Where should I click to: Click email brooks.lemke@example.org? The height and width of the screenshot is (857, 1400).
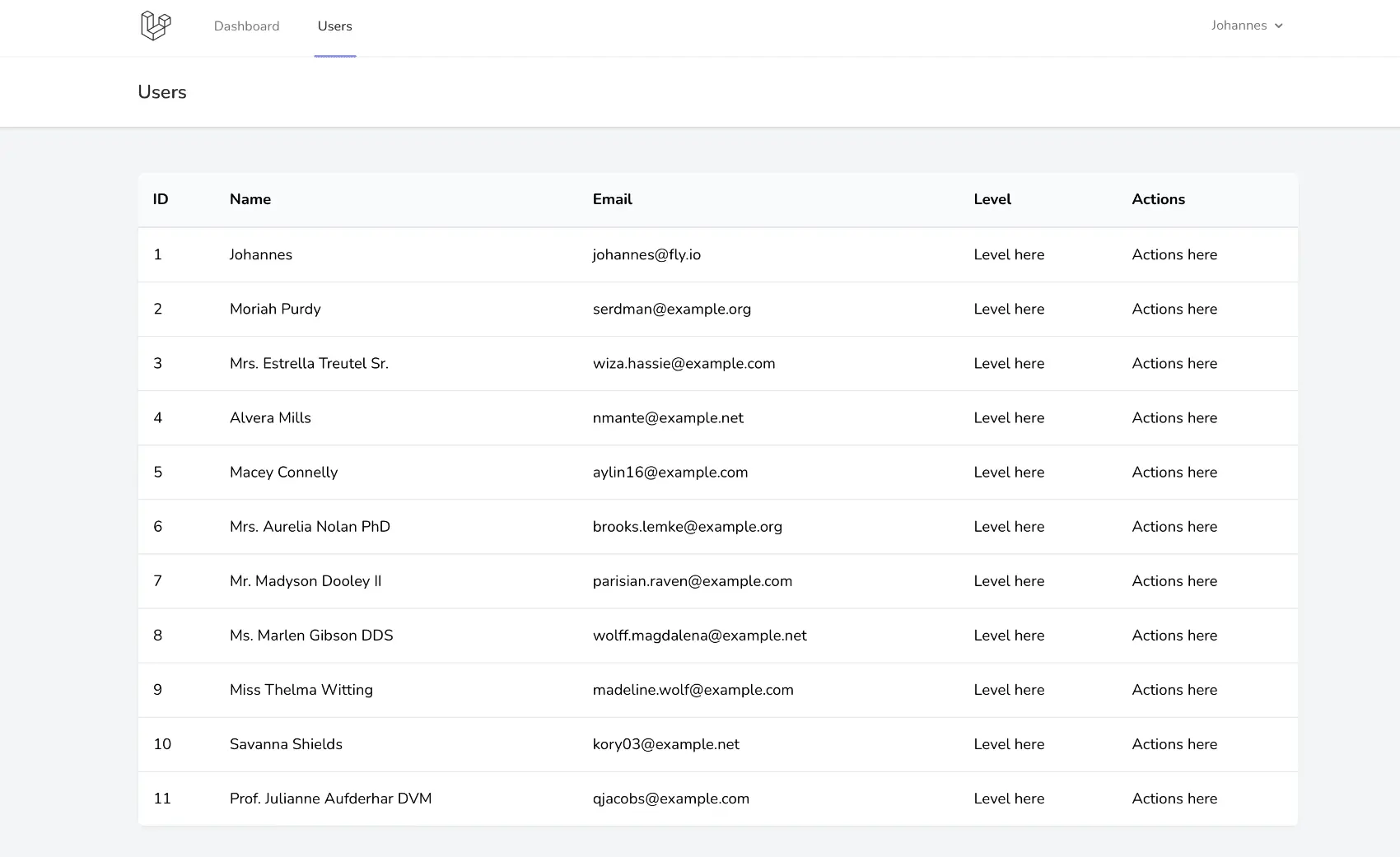coord(687,526)
